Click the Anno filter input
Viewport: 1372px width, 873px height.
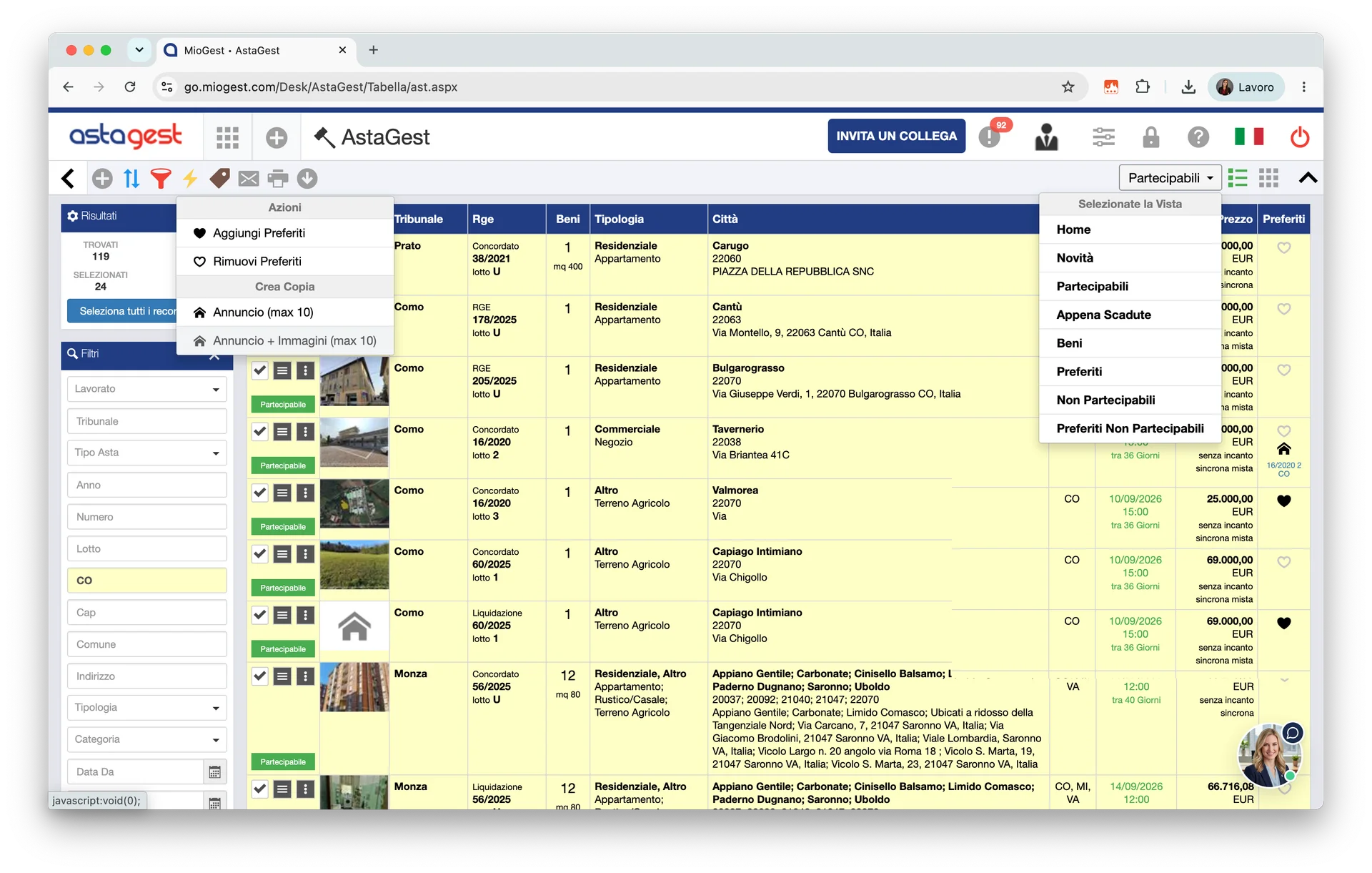147,485
